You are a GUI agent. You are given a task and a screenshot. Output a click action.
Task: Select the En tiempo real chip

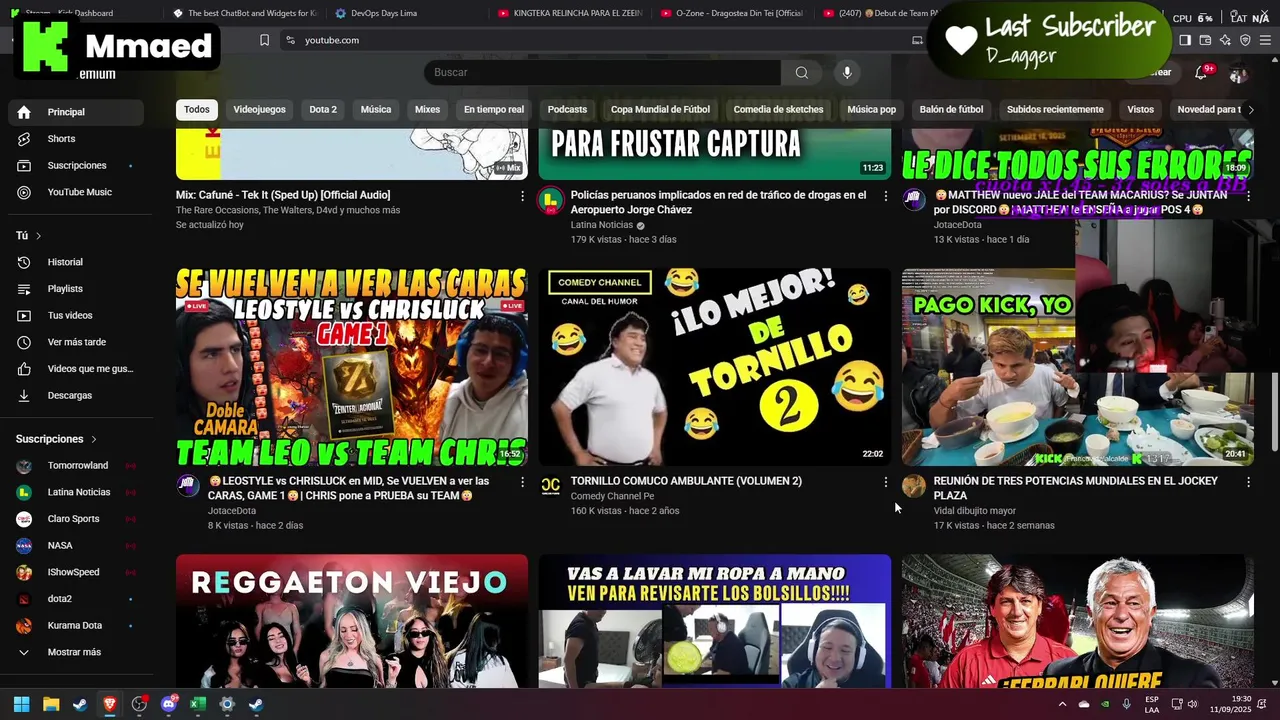tap(494, 110)
